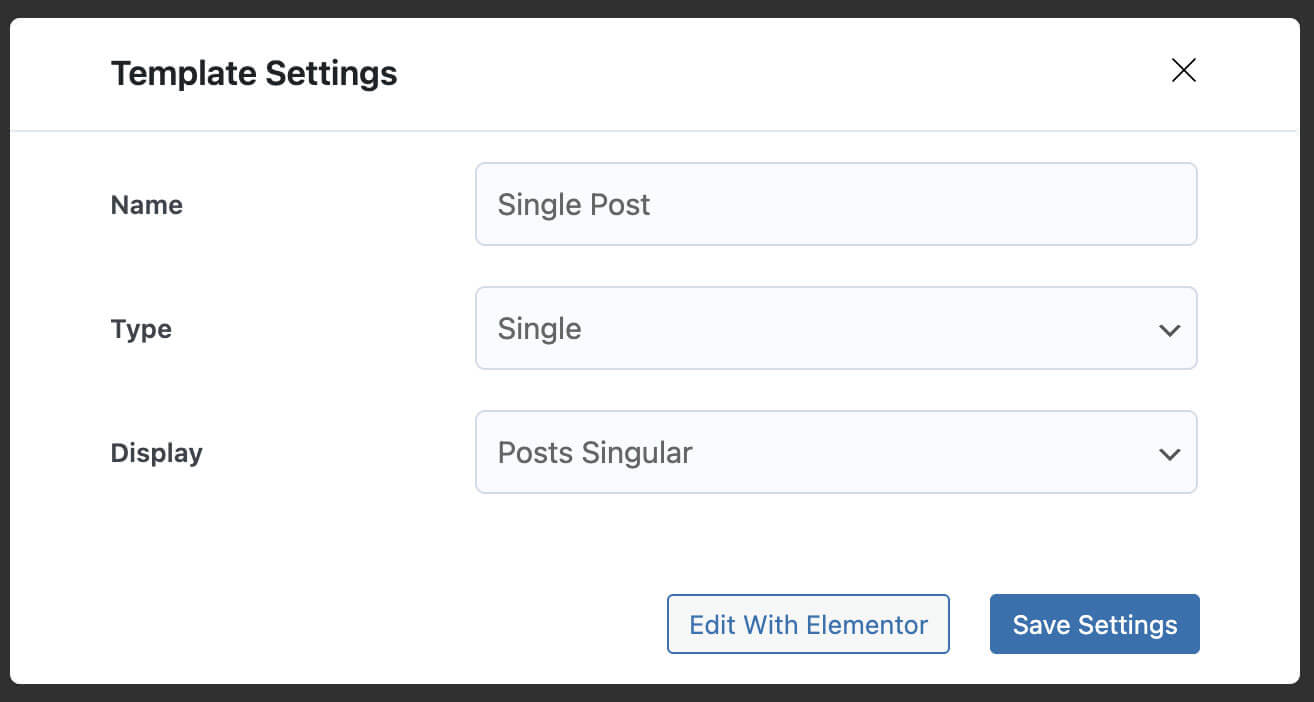Image resolution: width=1314 pixels, height=702 pixels.
Task: Click the Template Settings heading
Action: [x=254, y=73]
